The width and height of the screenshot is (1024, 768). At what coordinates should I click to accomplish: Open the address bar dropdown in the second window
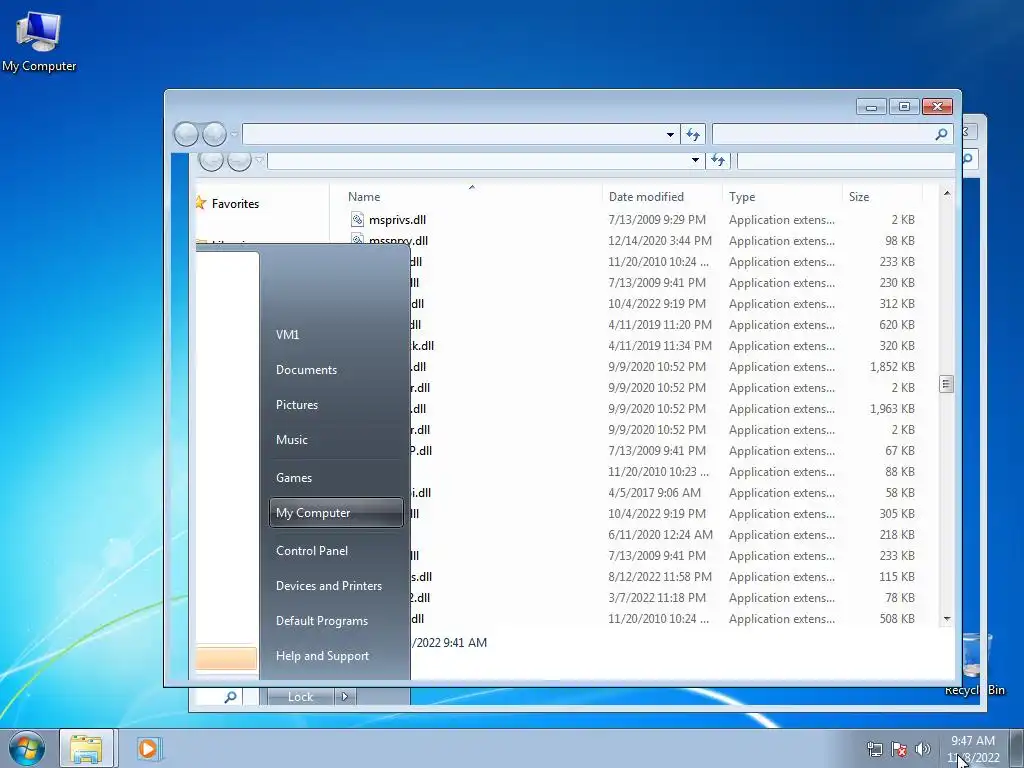[x=695, y=160]
